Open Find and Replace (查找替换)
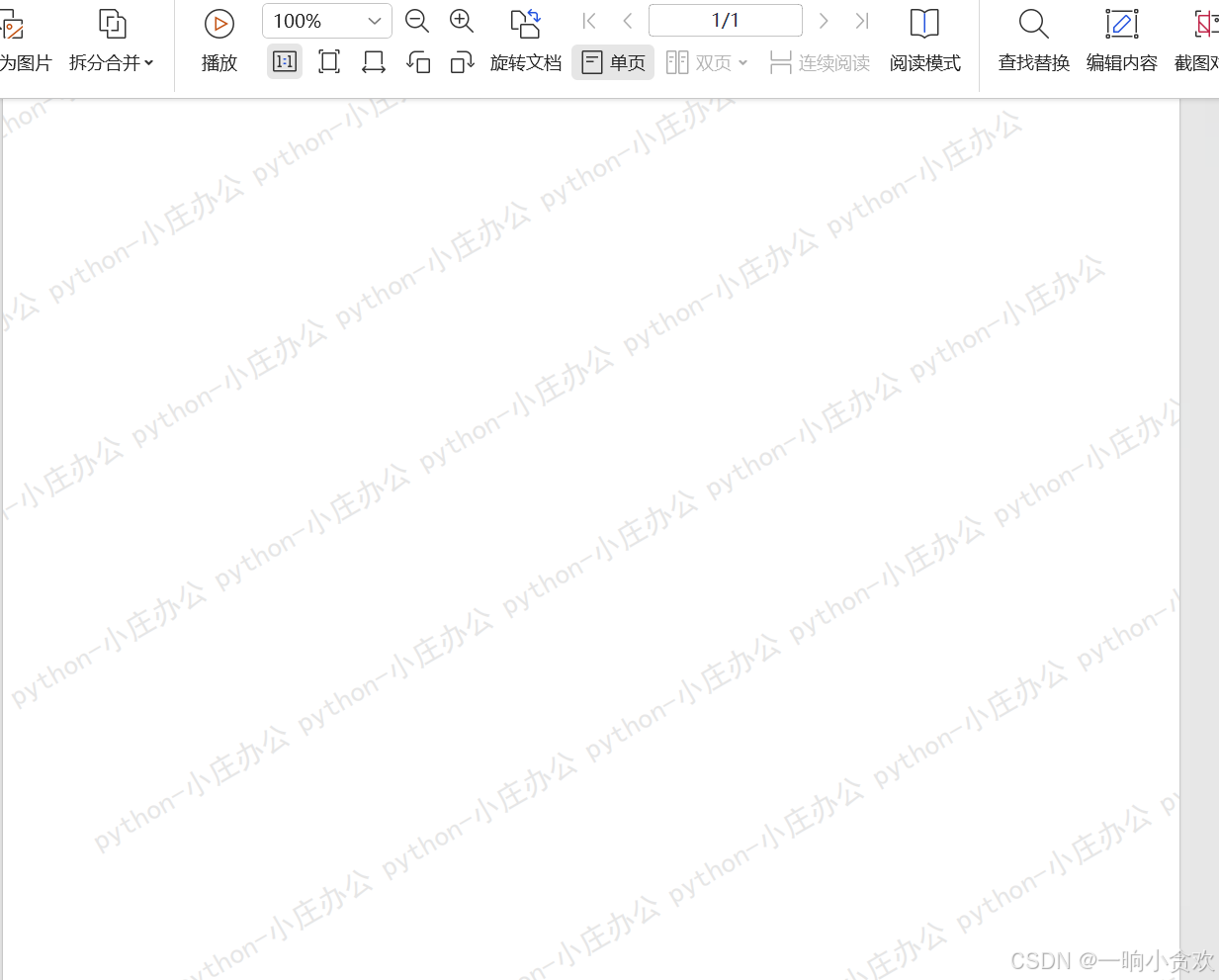The height and width of the screenshot is (980, 1219). pos(1033,42)
